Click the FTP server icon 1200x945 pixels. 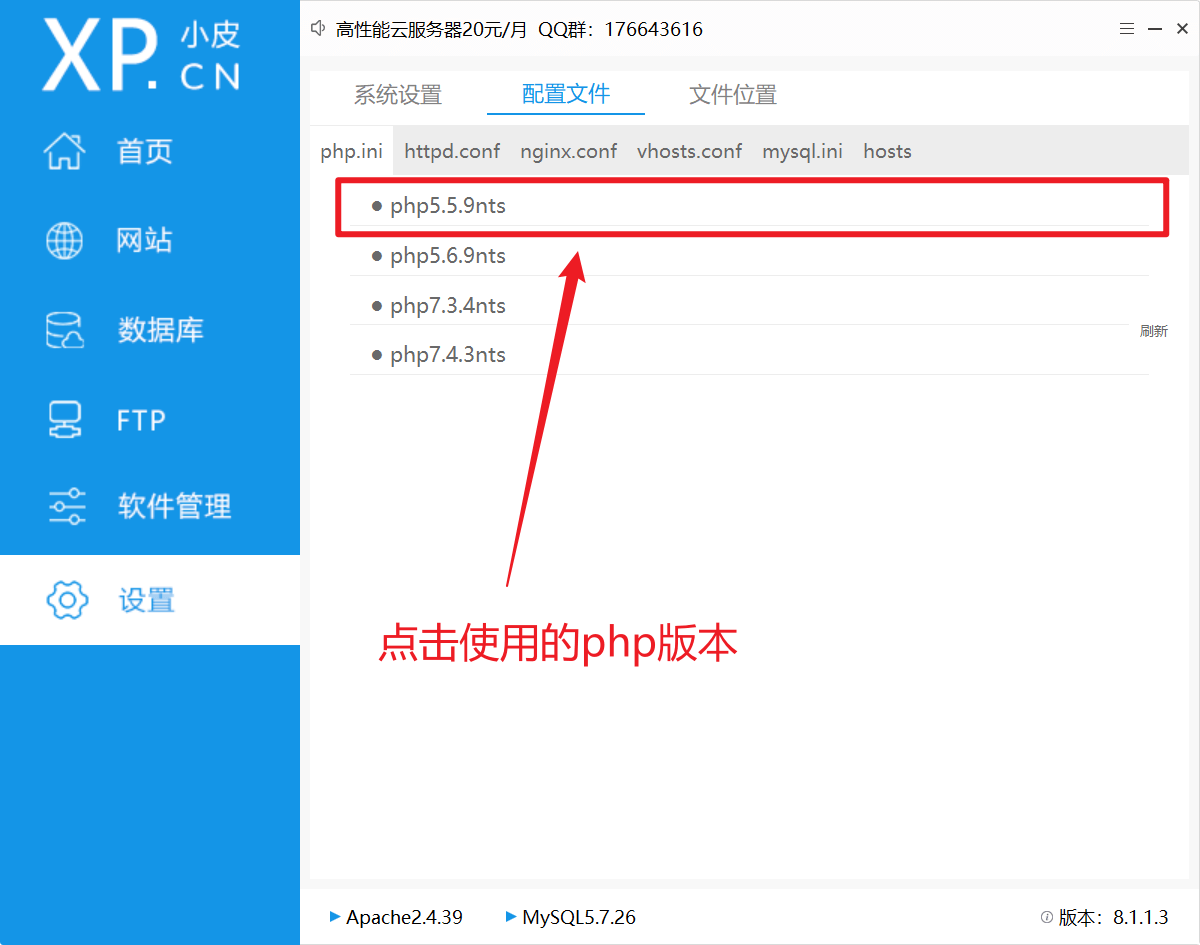pos(65,420)
